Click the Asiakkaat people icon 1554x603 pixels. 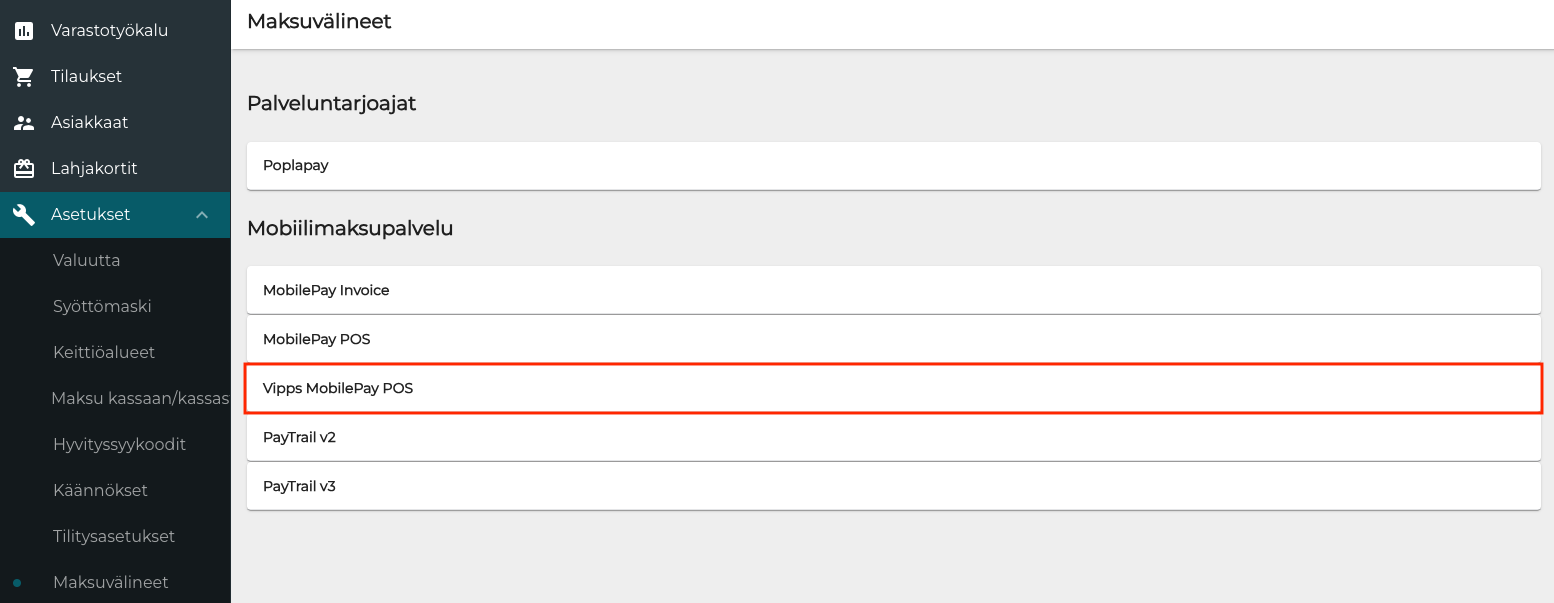pyautogui.click(x=23, y=122)
